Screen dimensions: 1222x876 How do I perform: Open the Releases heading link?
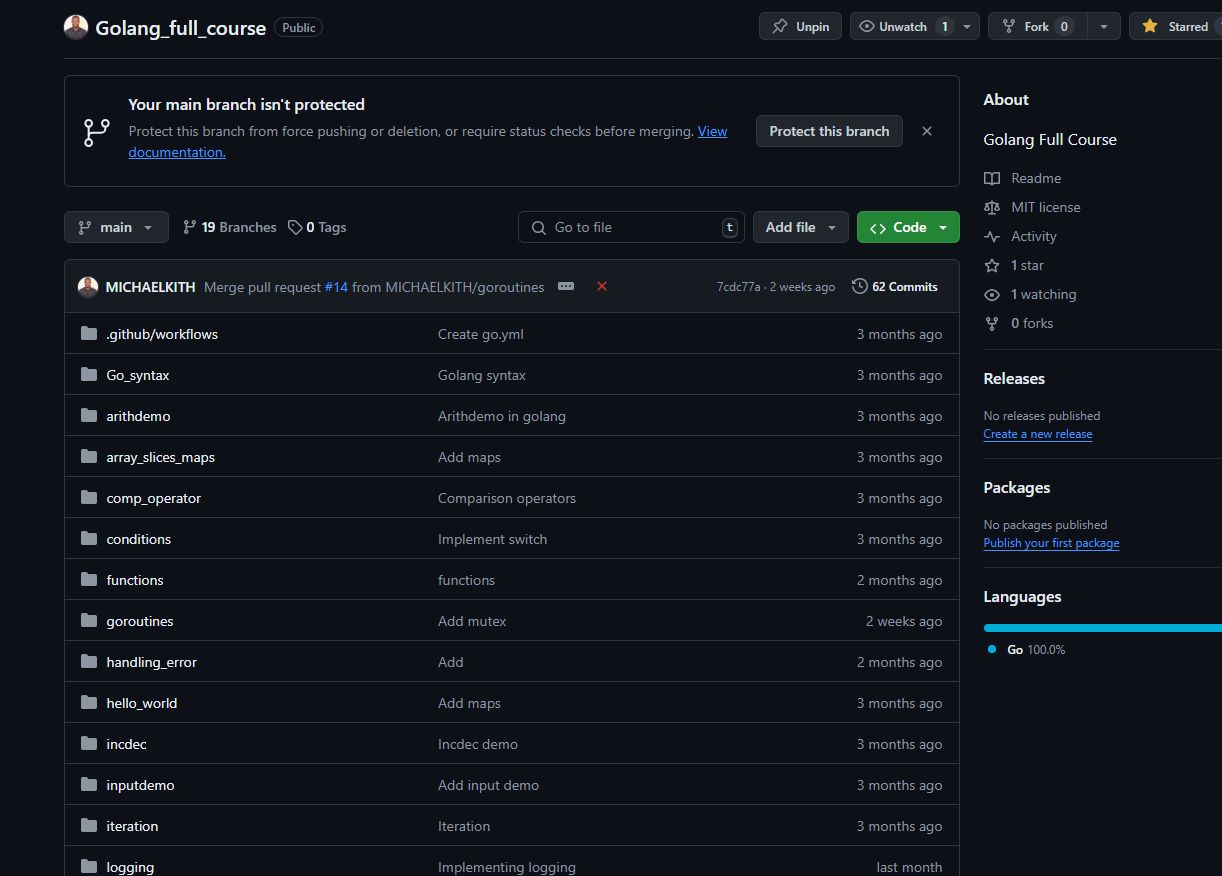(1014, 378)
